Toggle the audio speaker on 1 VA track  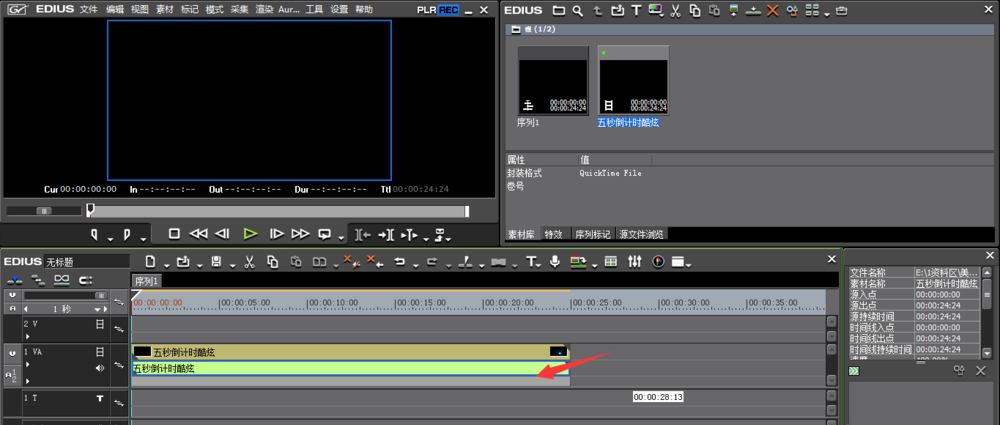tap(100, 368)
